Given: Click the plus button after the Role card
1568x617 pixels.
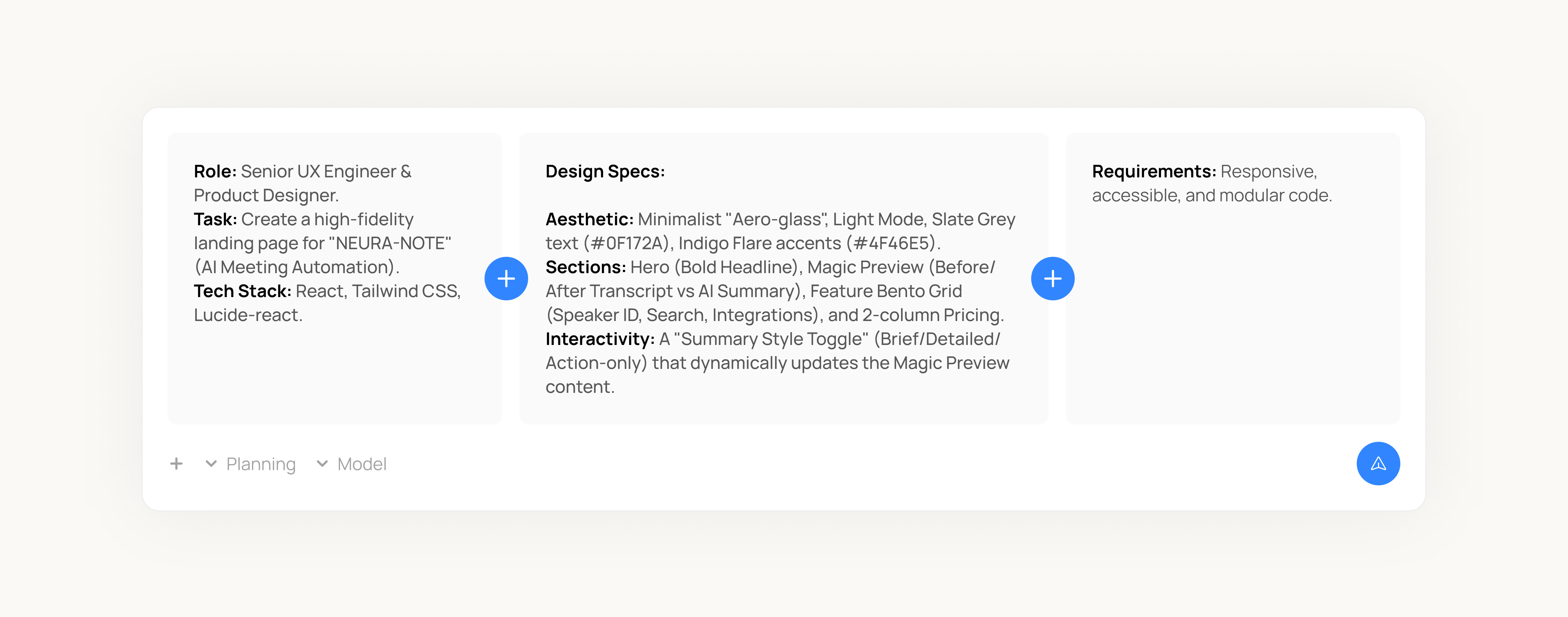Looking at the screenshot, I should point(506,279).
